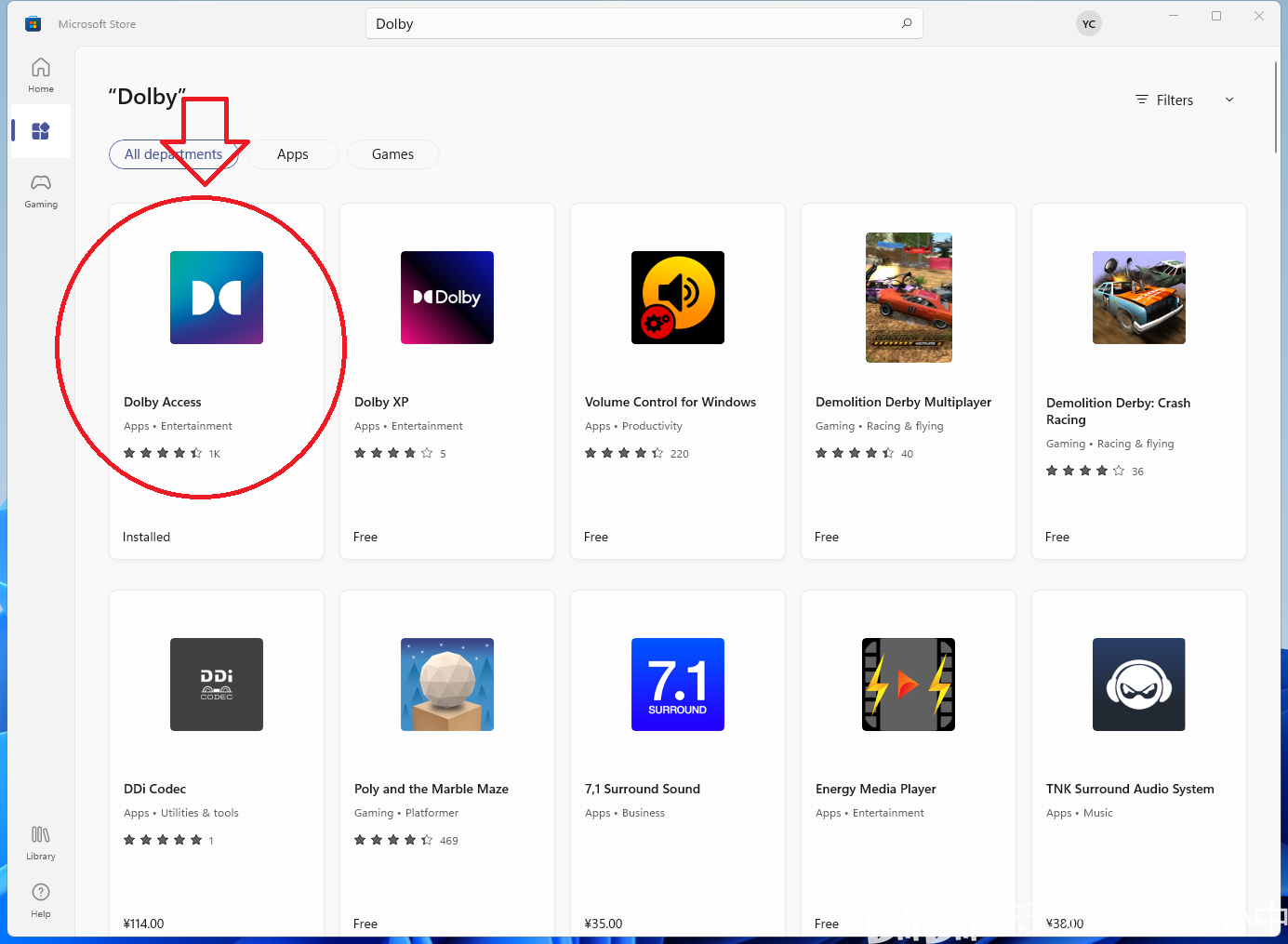Image resolution: width=1288 pixels, height=944 pixels.
Task: Open Demolition Derby: Crash Racing thumbnail
Action: [x=1139, y=298]
